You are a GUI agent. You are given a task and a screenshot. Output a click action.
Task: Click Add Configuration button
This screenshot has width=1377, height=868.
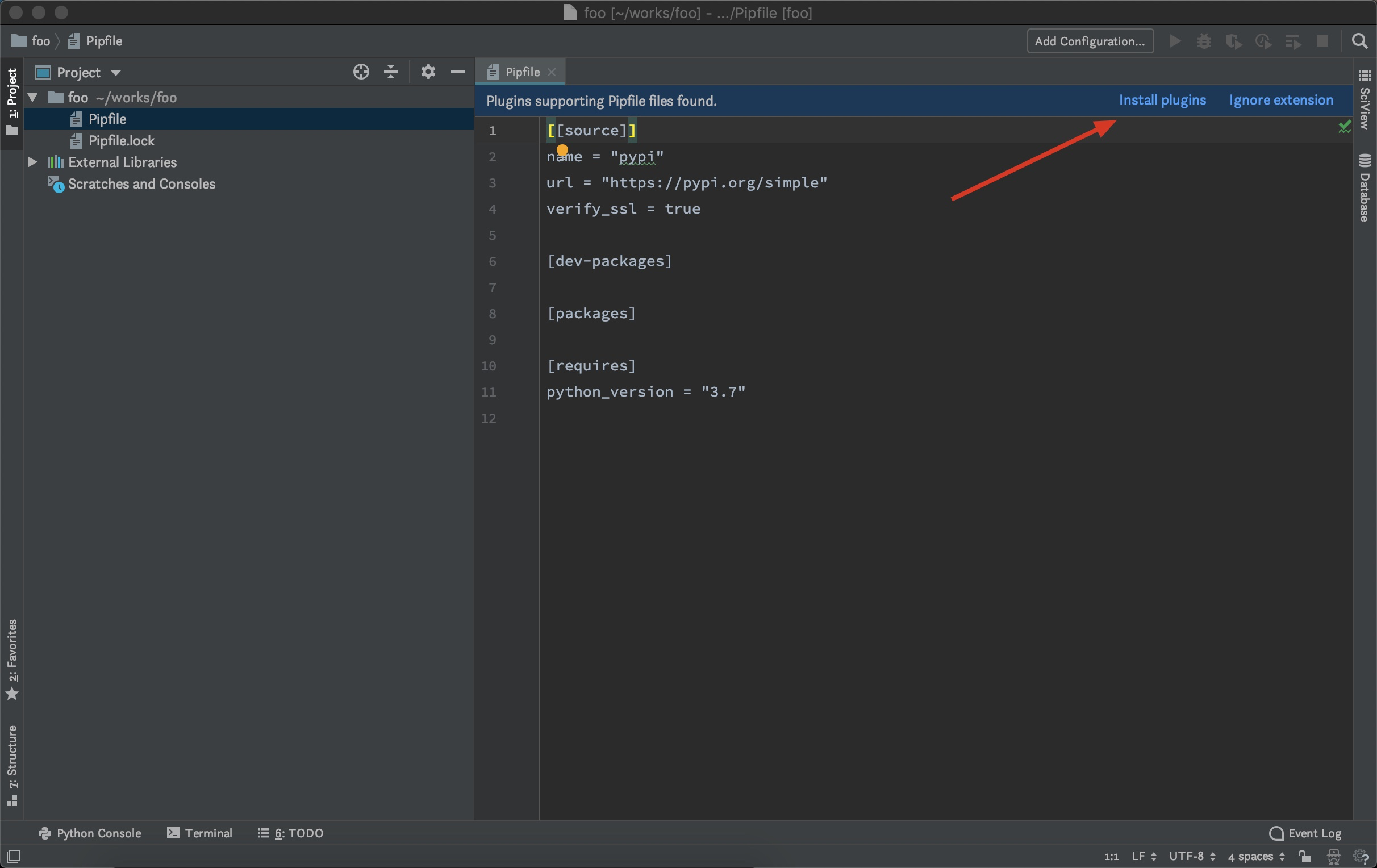[x=1090, y=41]
